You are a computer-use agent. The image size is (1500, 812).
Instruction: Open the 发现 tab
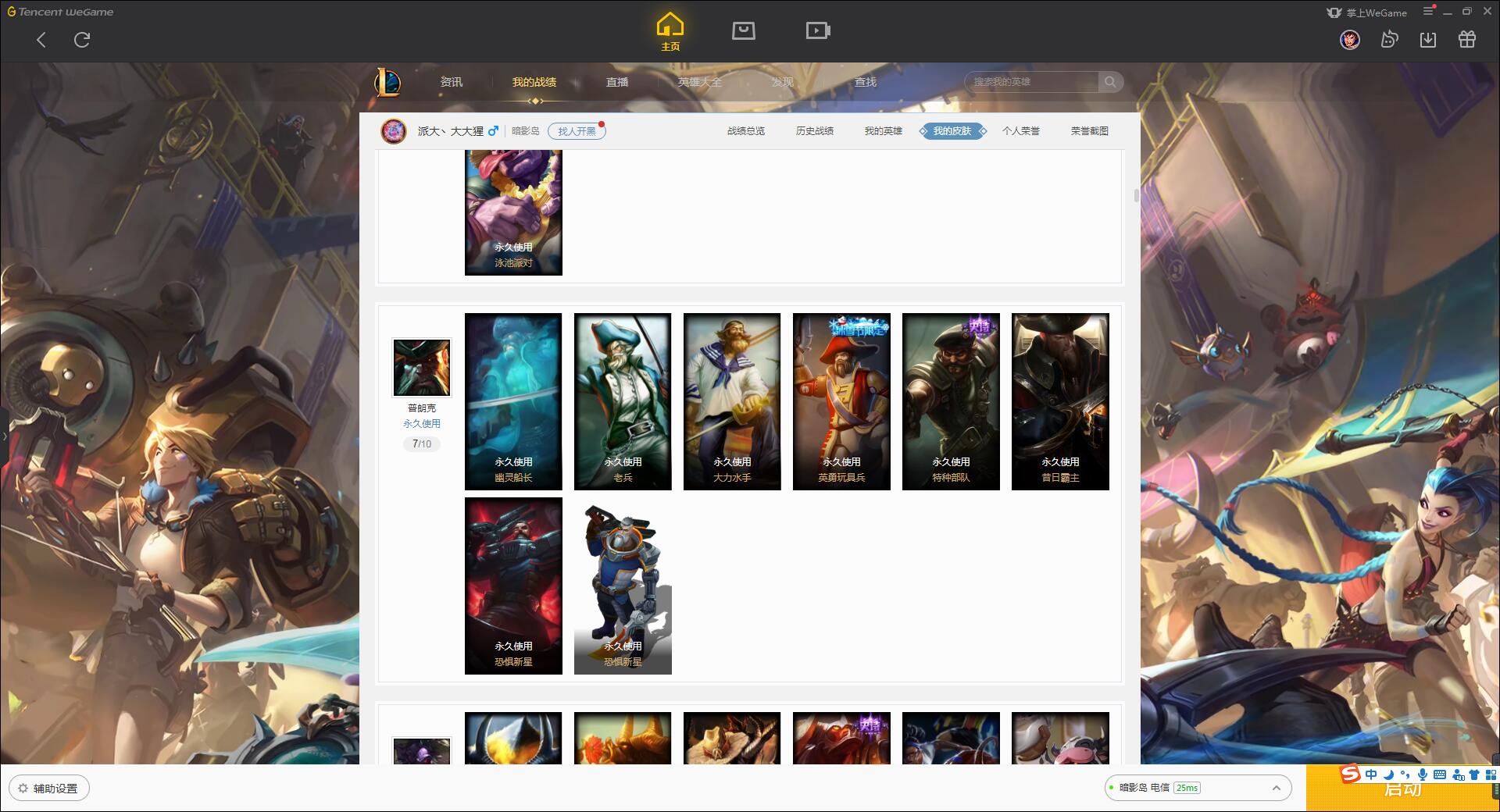click(782, 82)
